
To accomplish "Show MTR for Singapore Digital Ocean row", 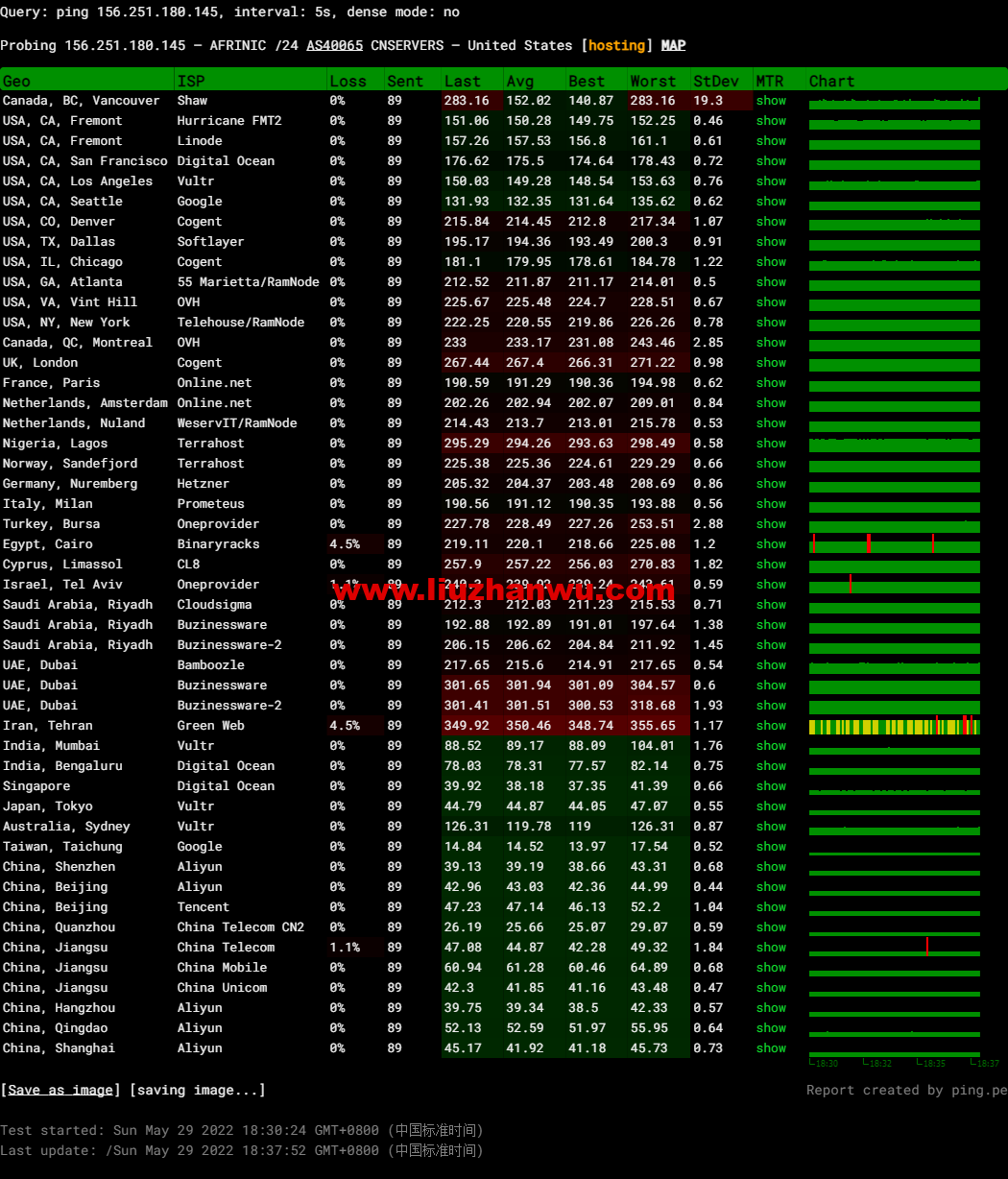I will point(771,786).
